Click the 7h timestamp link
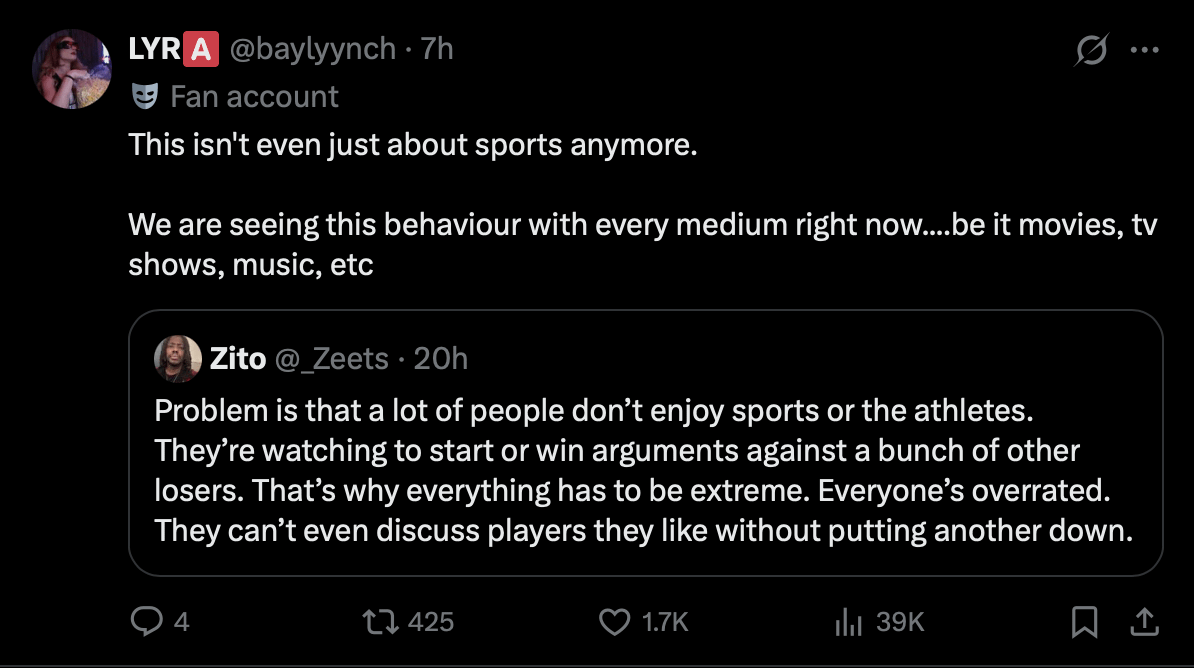 [437, 48]
